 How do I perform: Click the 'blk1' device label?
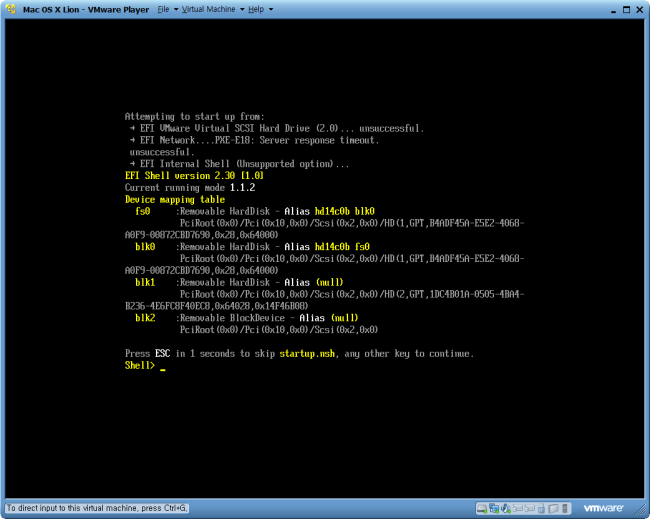pos(145,282)
